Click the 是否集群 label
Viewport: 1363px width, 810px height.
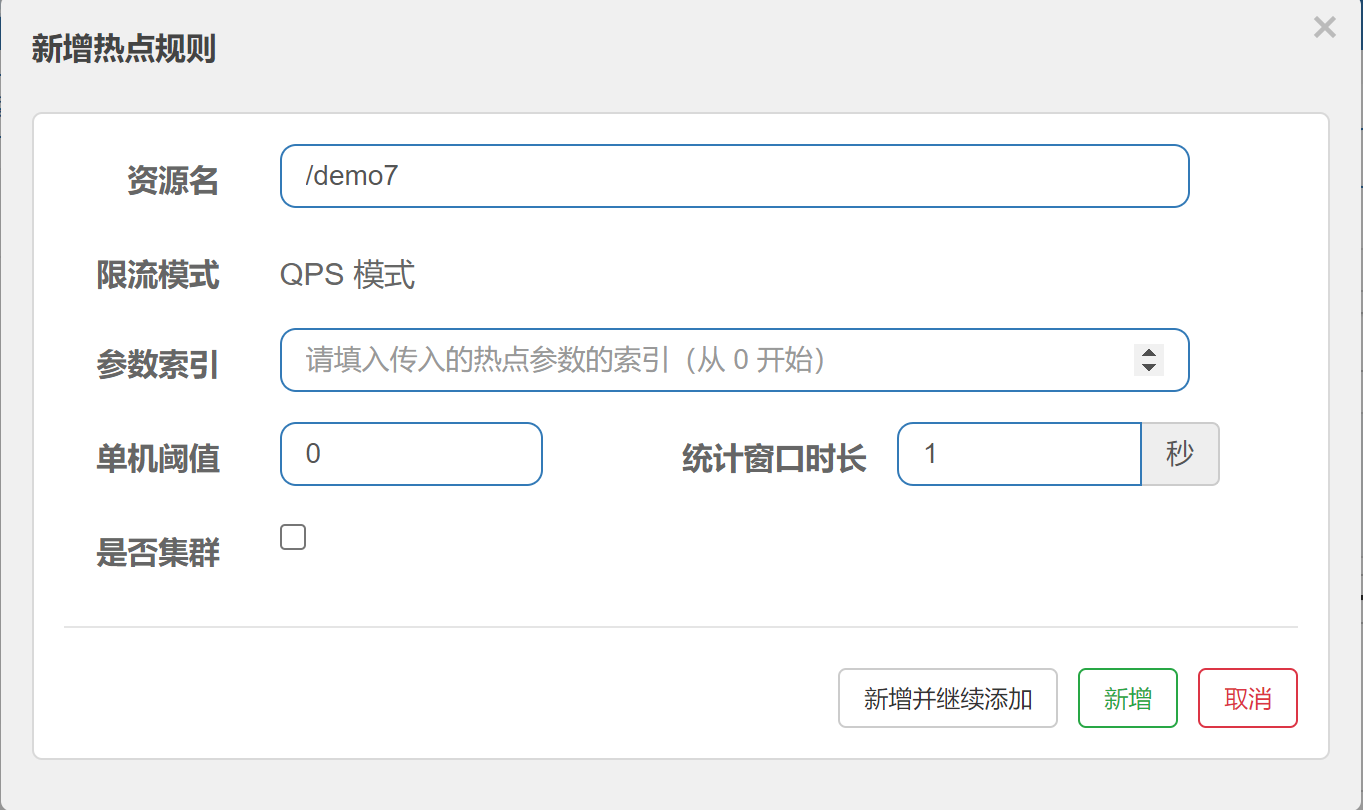pos(158,552)
